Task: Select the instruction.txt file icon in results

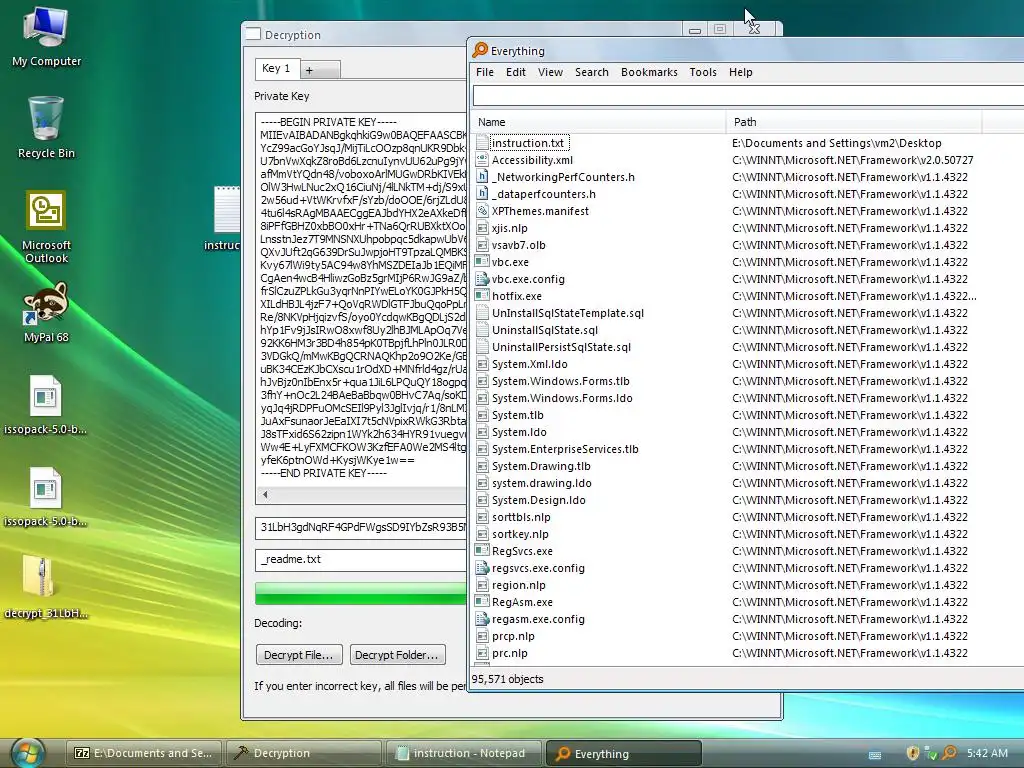Action: 483,142
